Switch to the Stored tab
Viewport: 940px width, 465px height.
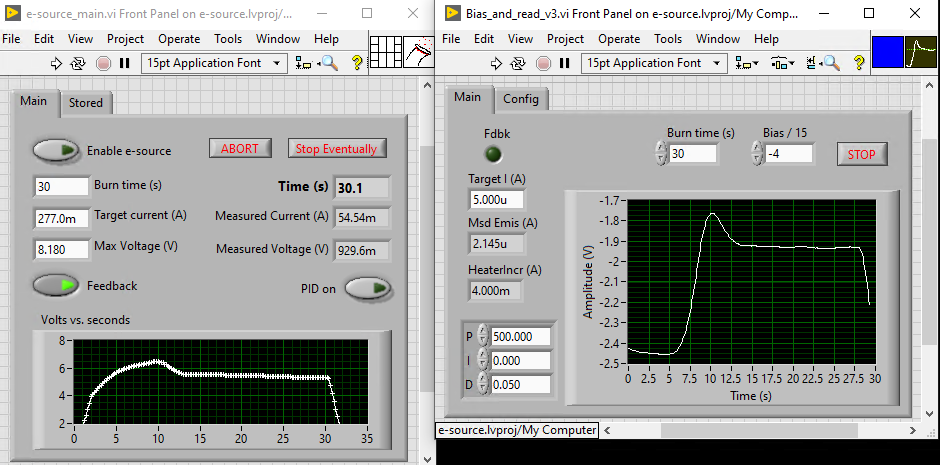(86, 102)
